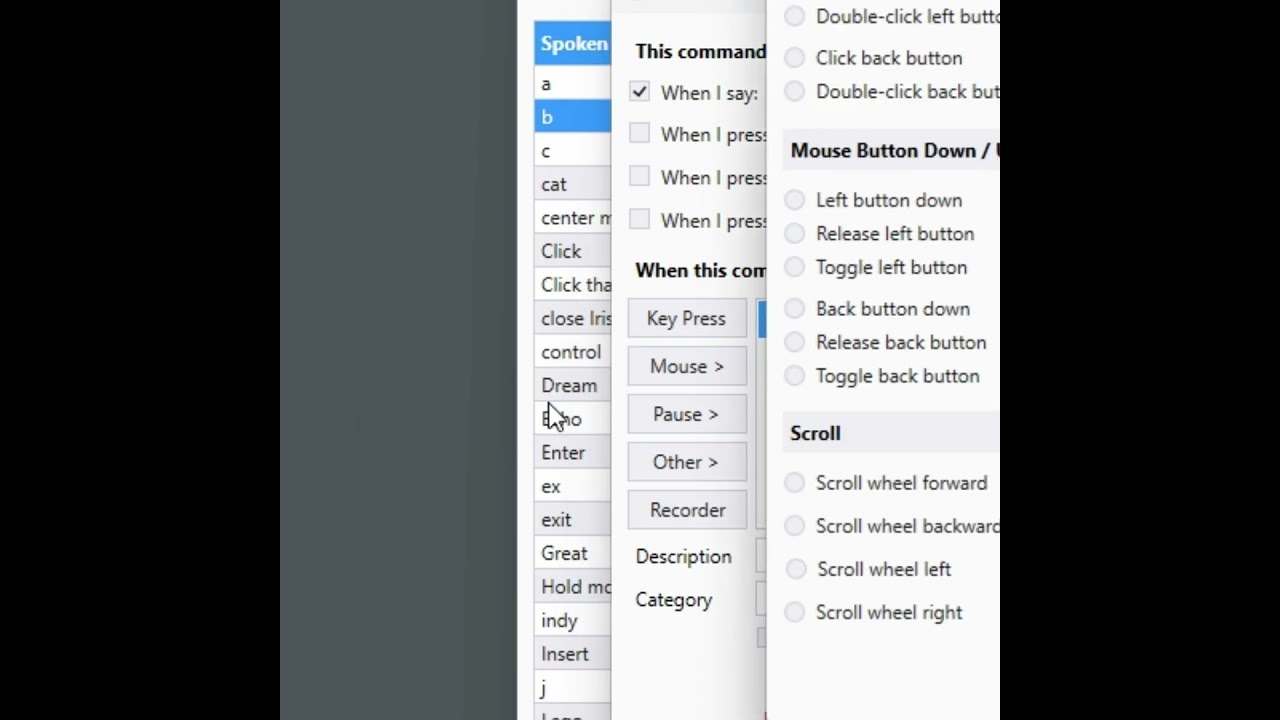Select the 'control' command row
The width and height of the screenshot is (1280, 720).
[573, 352]
